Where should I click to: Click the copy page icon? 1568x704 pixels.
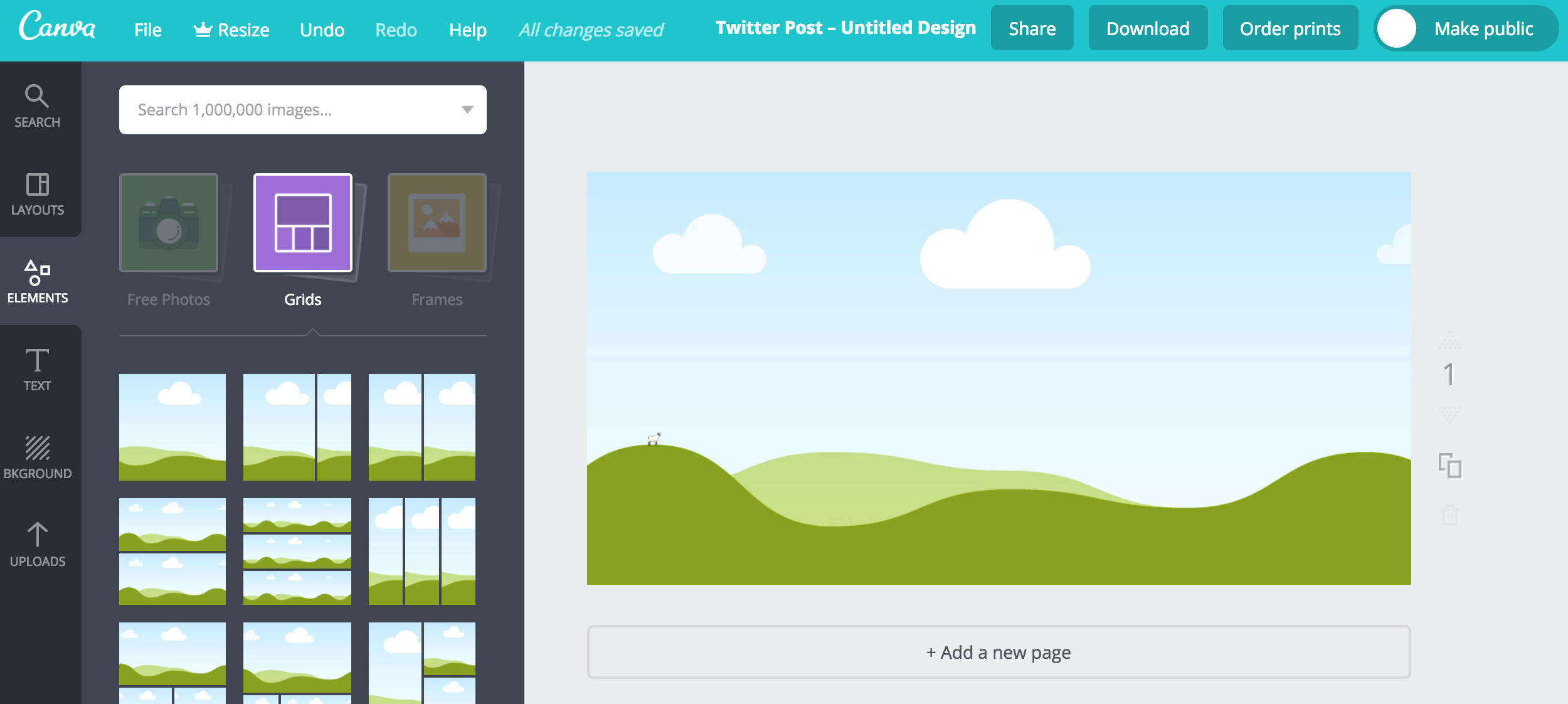[x=1449, y=466]
